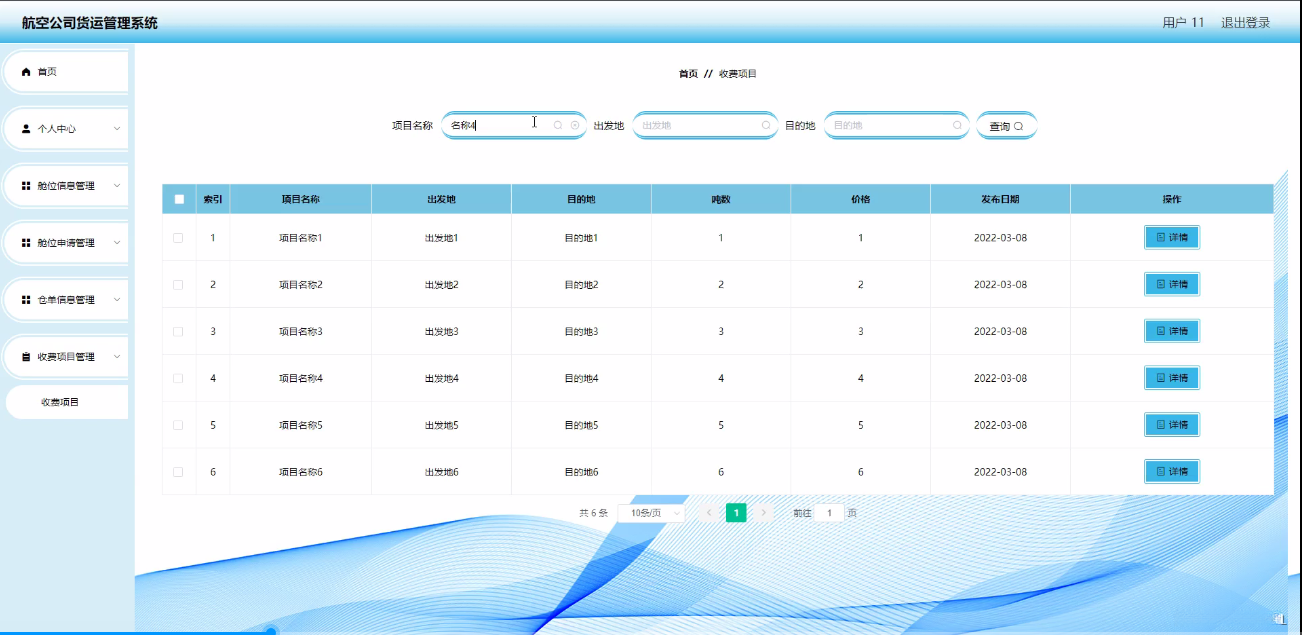Open the 10条/页 page size dropdown
The width and height of the screenshot is (1302, 635).
651,513
